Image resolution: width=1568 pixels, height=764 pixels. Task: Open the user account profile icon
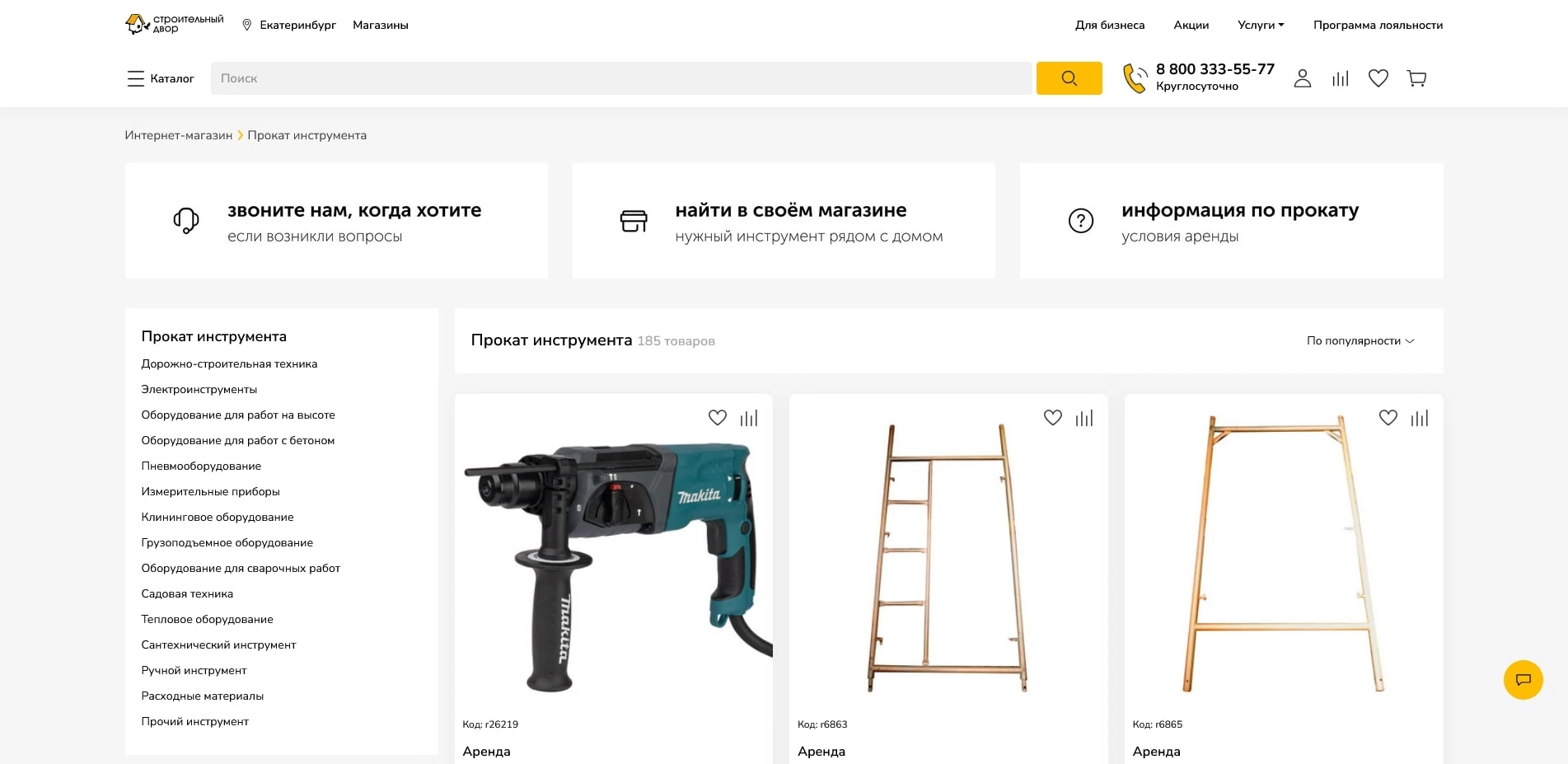[1302, 78]
